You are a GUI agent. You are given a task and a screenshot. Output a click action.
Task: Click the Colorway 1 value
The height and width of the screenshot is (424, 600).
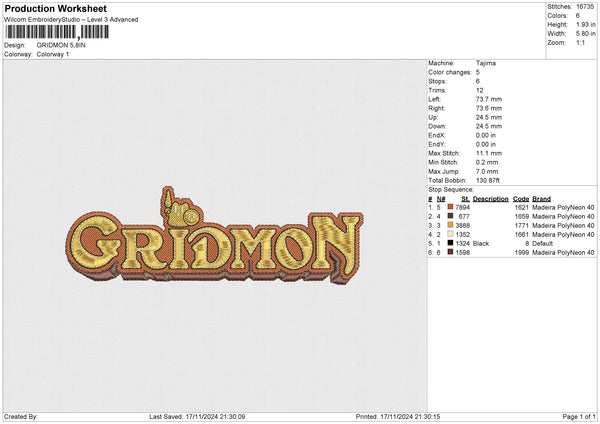(x=54, y=54)
